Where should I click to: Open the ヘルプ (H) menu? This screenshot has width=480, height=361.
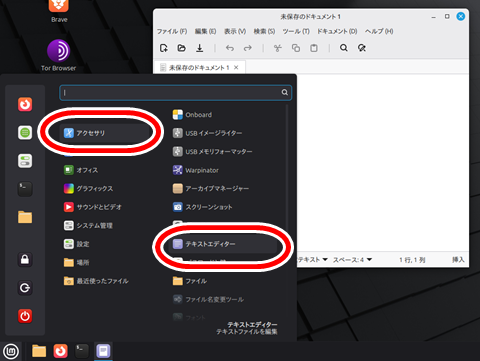379,31
